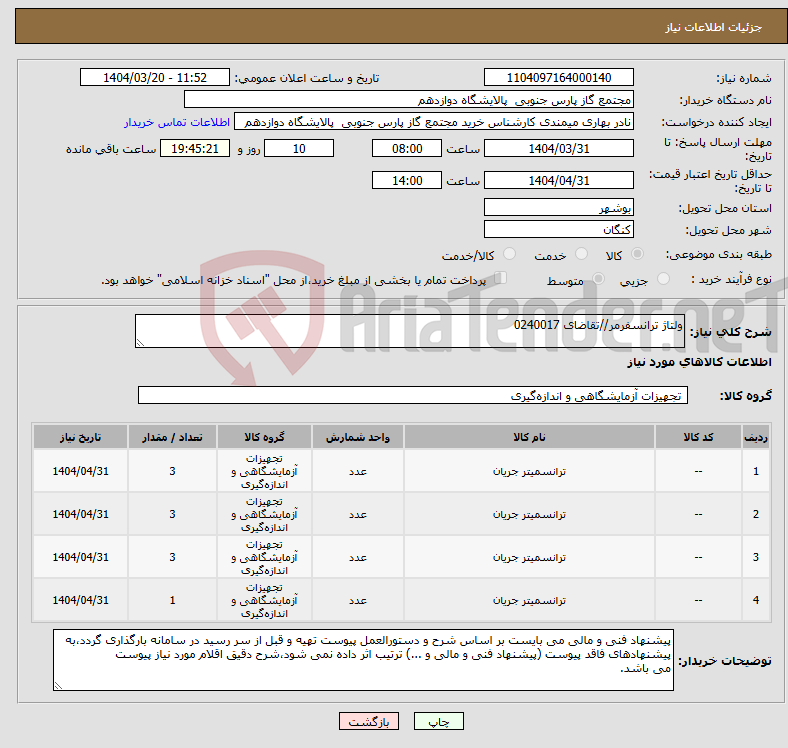Click the price validity time 14:00

pyautogui.click(x=407, y=180)
